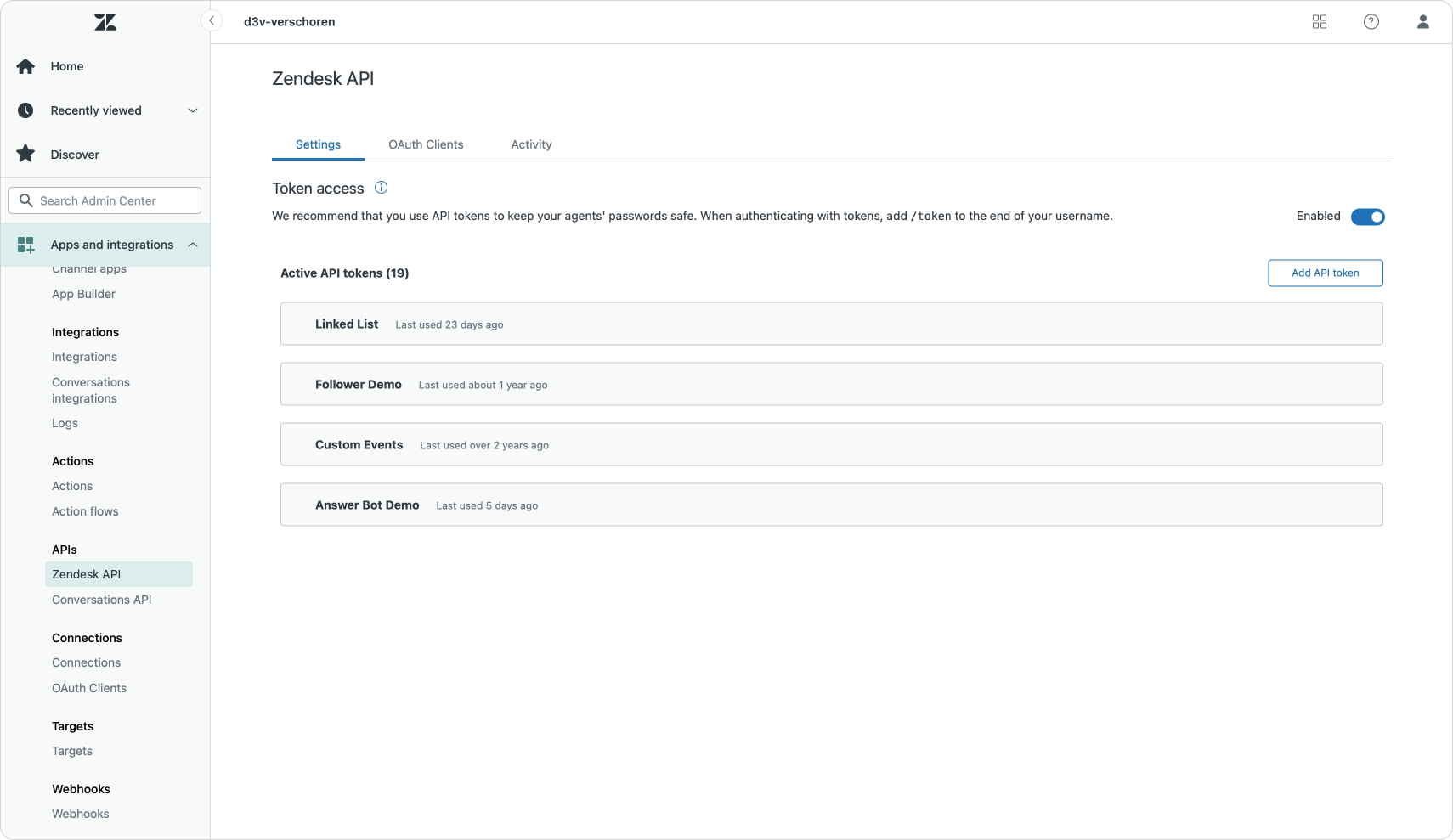Open Webhooks link under Webhooks heading
The height and width of the screenshot is (840, 1453).
tap(81, 814)
